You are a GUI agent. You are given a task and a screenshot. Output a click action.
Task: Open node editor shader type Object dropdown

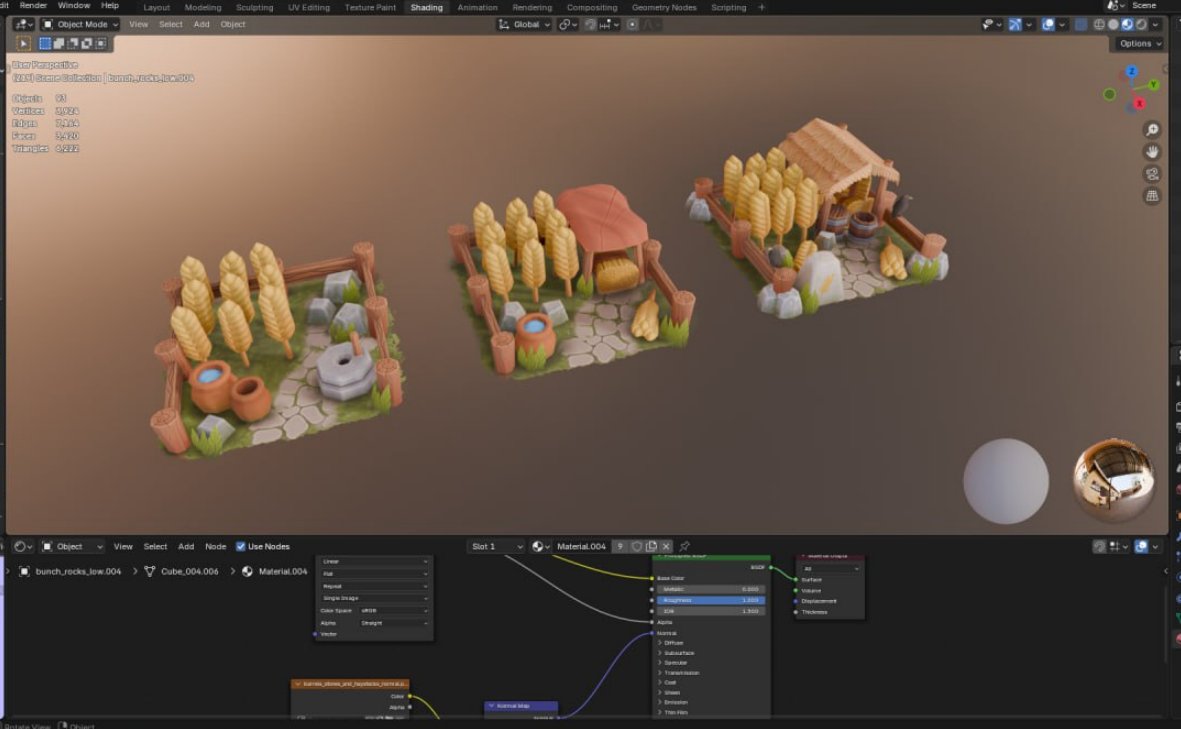pos(72,547)
